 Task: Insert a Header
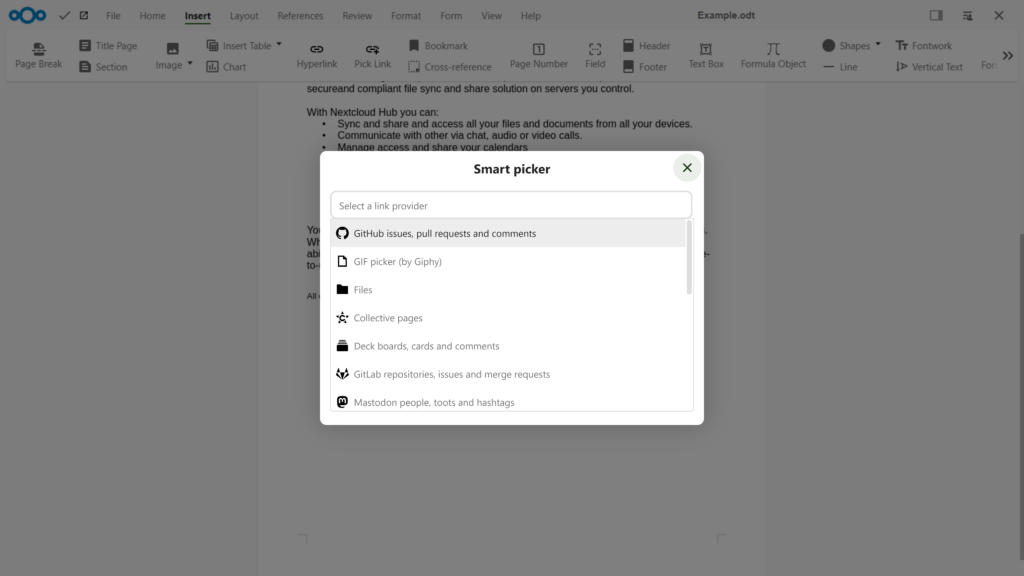pos(645,45)
